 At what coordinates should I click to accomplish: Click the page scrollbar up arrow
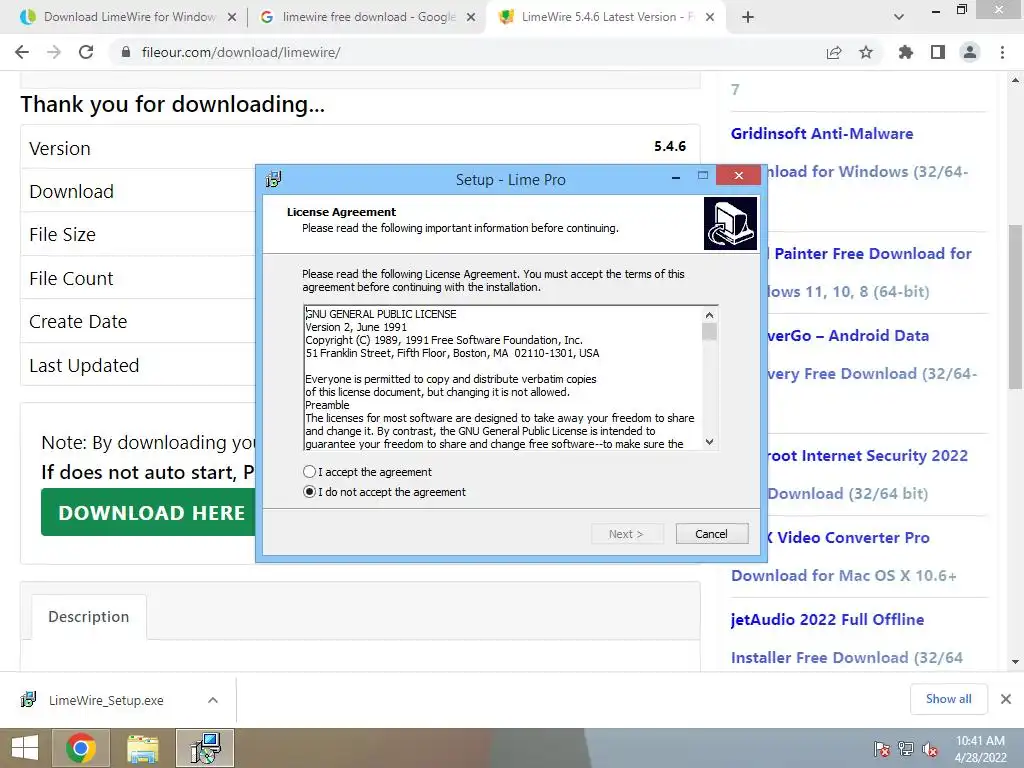[1015, 80]
